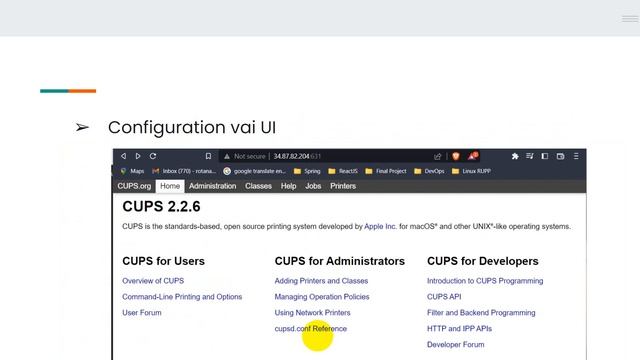The width and height of the screenshot is (640, 360).
Task: Open the extensions puzzle piece icon
Action: pyautogui.click(x=515, y=156)
